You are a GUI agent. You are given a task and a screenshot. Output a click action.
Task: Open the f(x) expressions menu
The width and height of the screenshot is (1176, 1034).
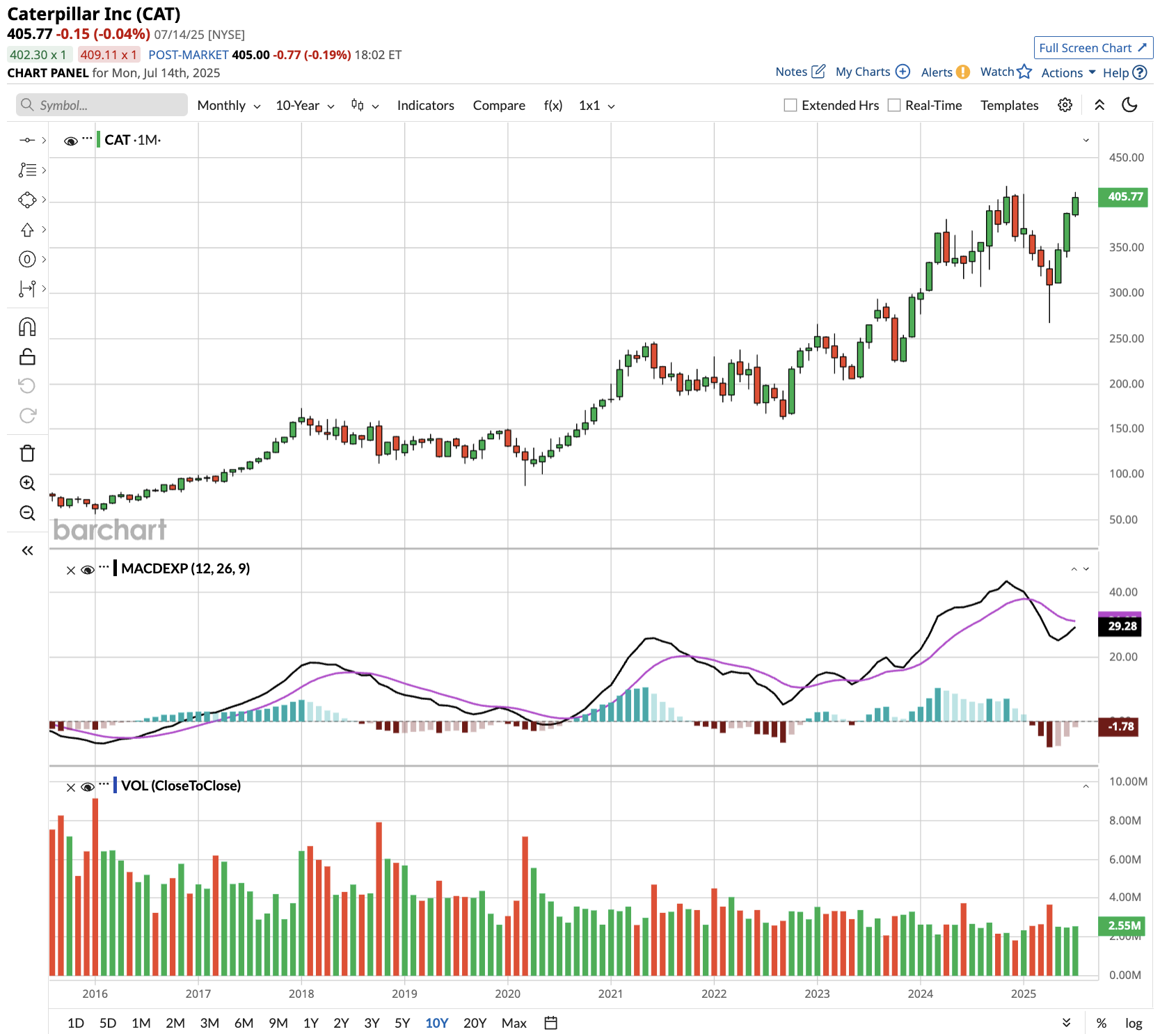(x=553, y=105)
